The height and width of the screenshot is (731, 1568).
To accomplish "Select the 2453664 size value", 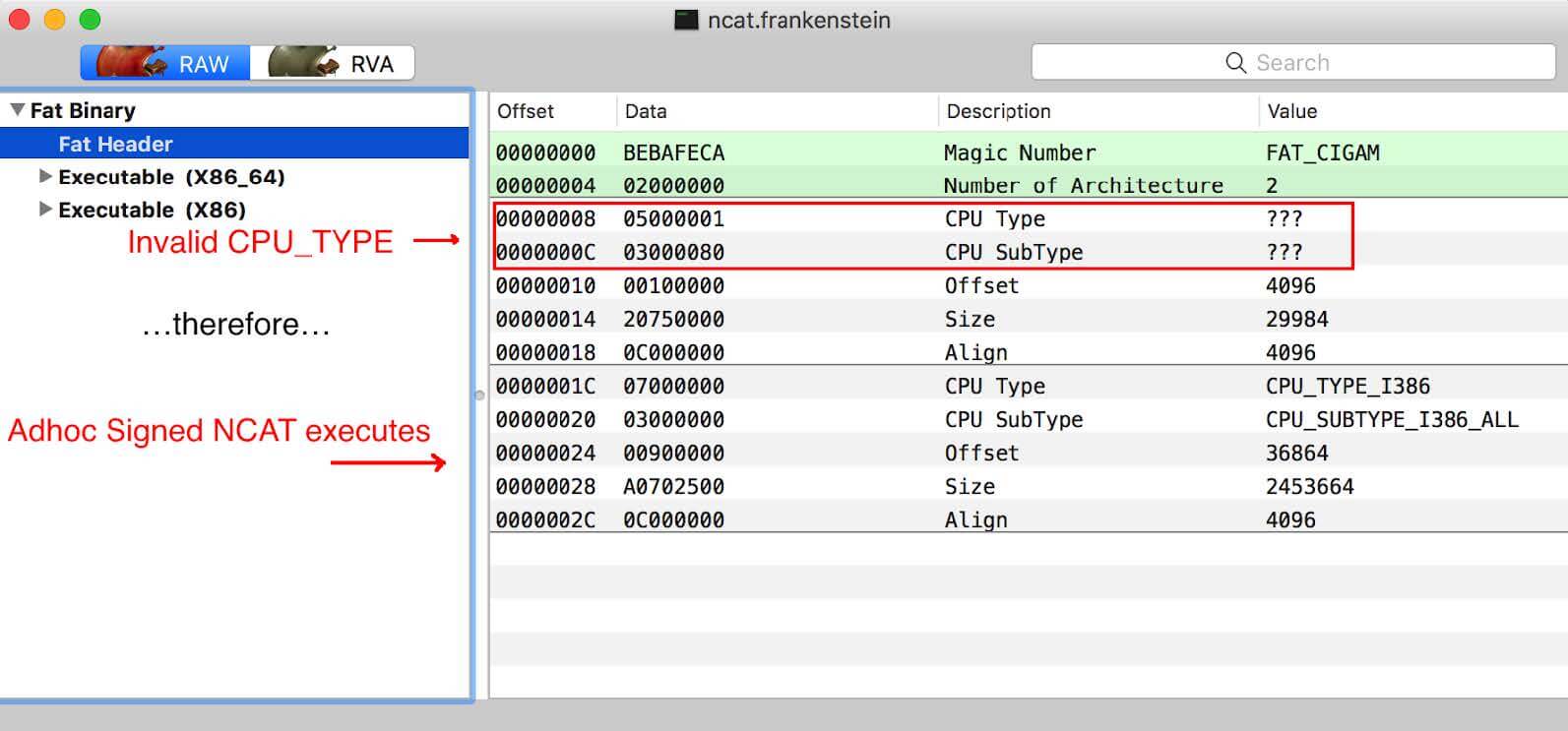I will click(x=1310, y=486).
